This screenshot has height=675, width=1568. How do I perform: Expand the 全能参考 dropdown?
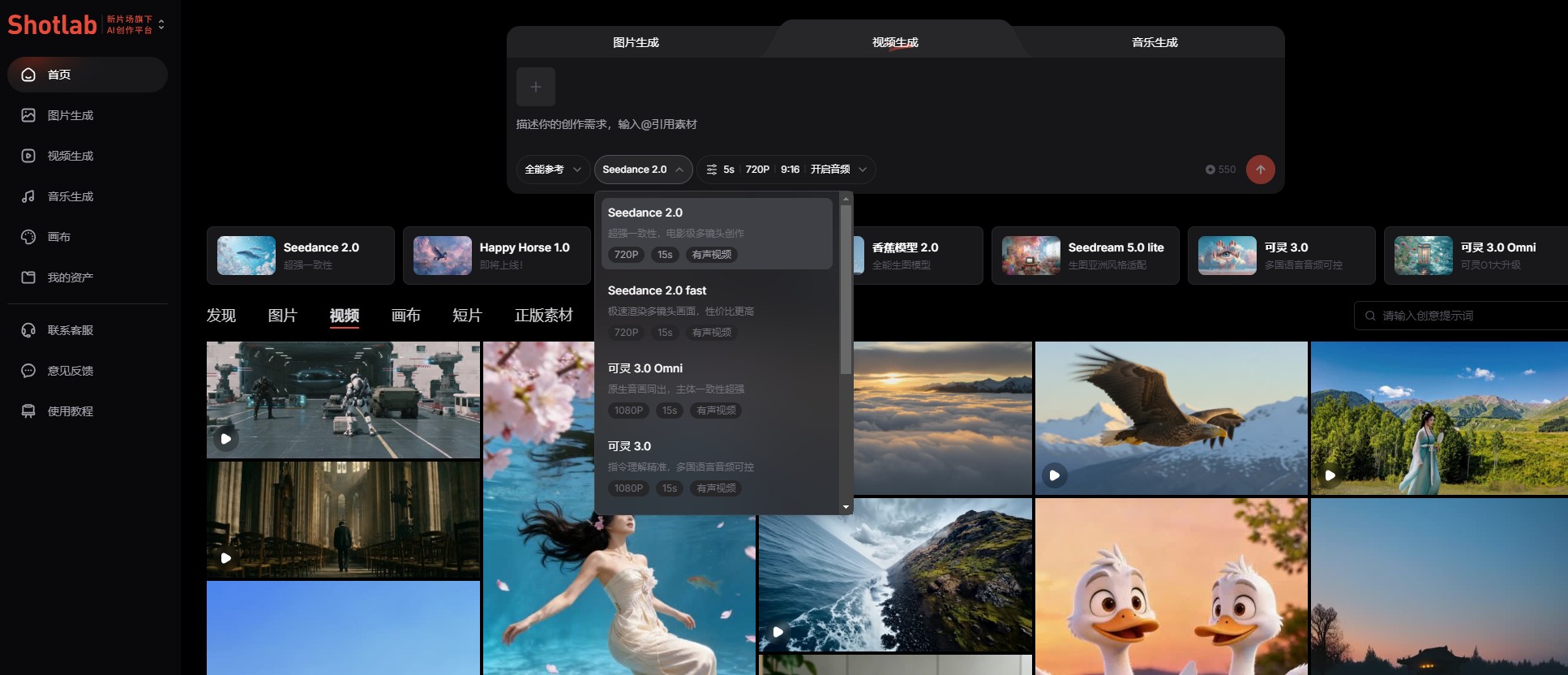(x=553, y=170)
